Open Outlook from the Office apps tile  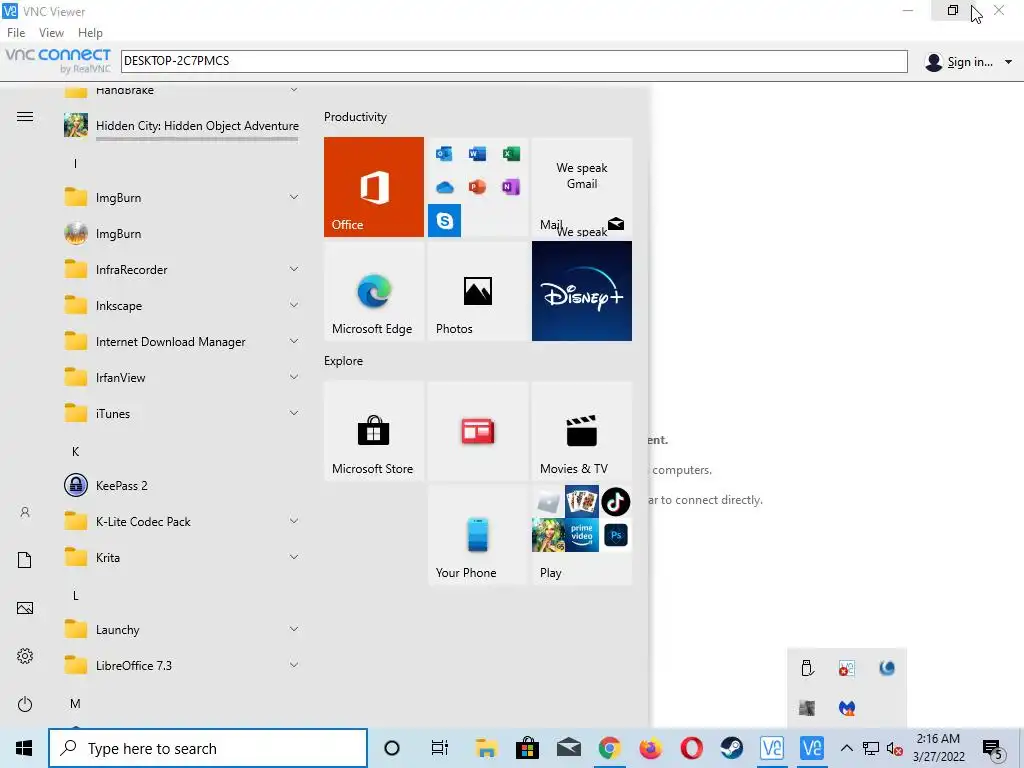tap(444, 154)
